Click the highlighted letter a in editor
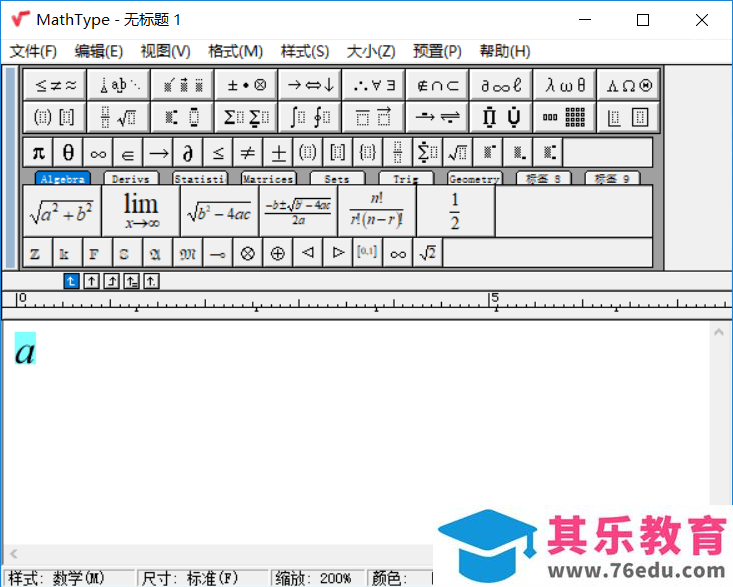 [x=25, y=349]
